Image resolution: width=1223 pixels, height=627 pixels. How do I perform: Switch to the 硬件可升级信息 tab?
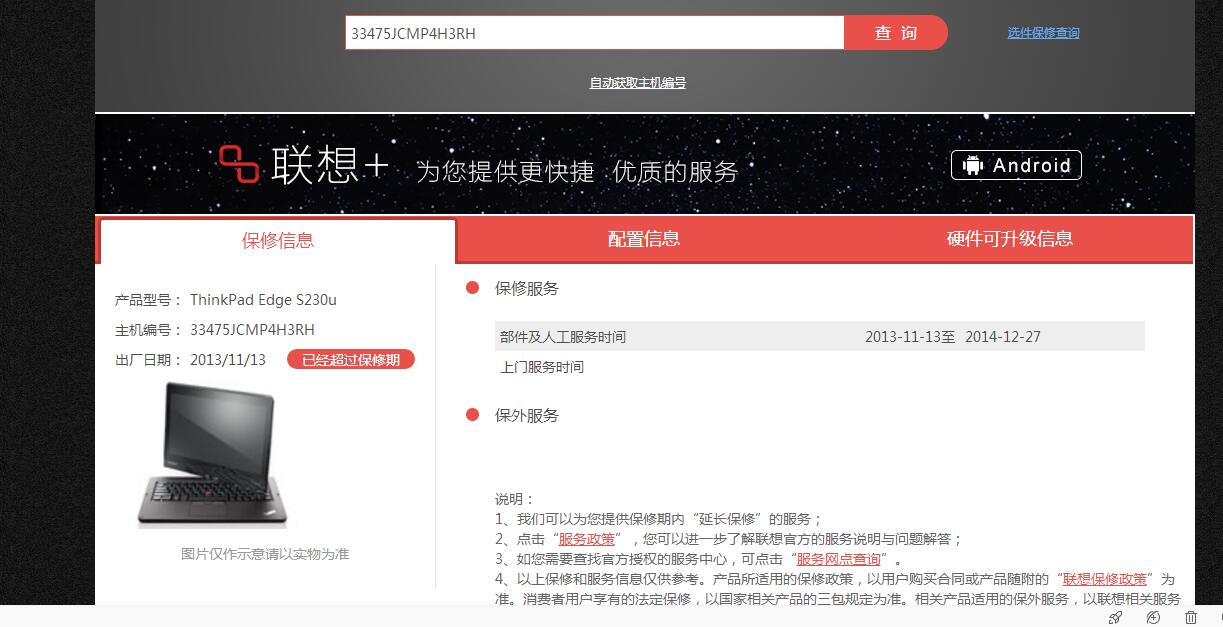pyautogui.click(x=1010, y=239)
